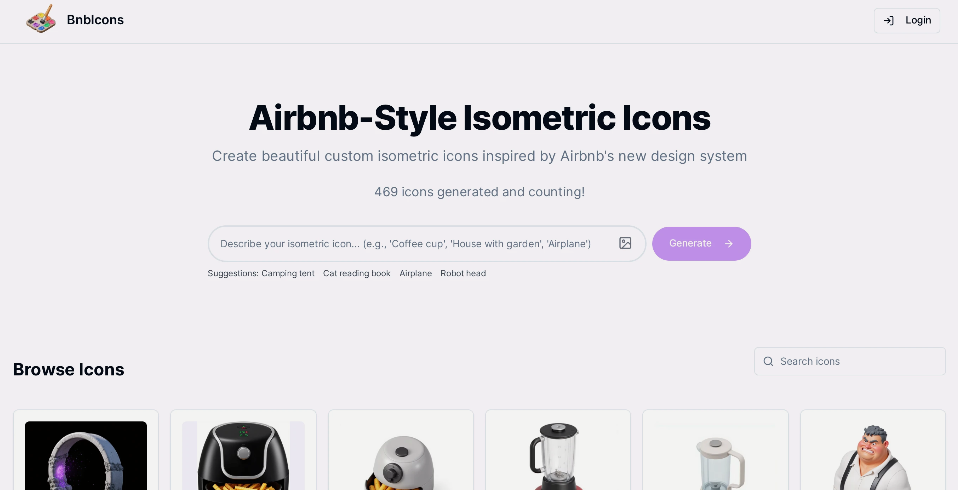Click the BnbIcons palette logo
The height and width of the screenshot is (490, 958).
(41, 19)
